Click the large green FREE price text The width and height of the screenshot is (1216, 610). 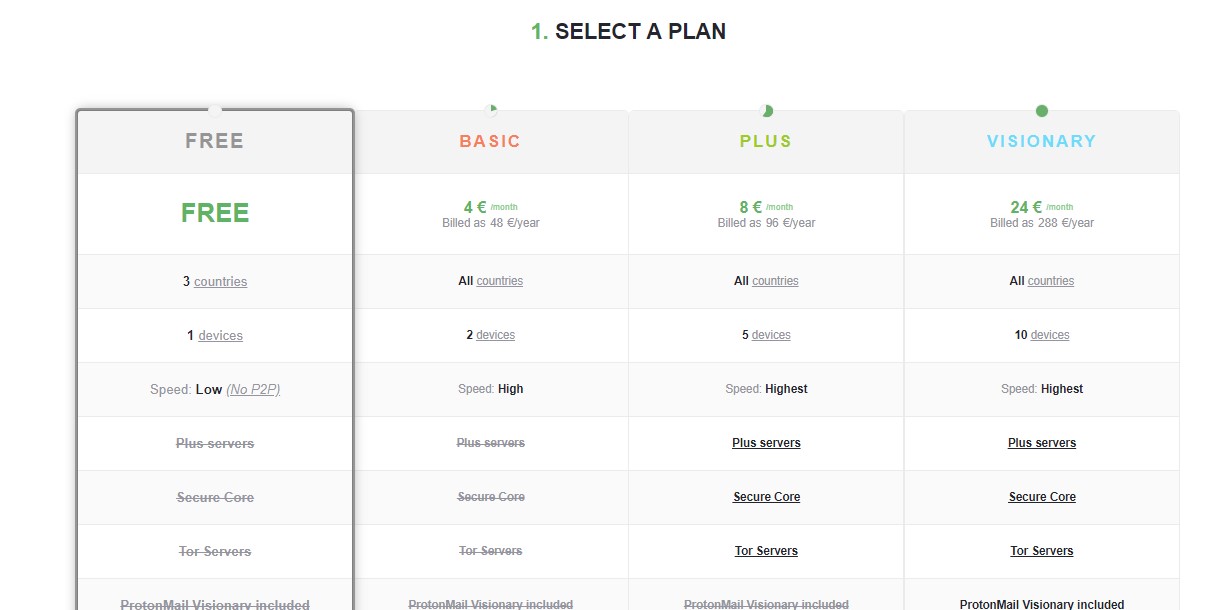point(215,213)
